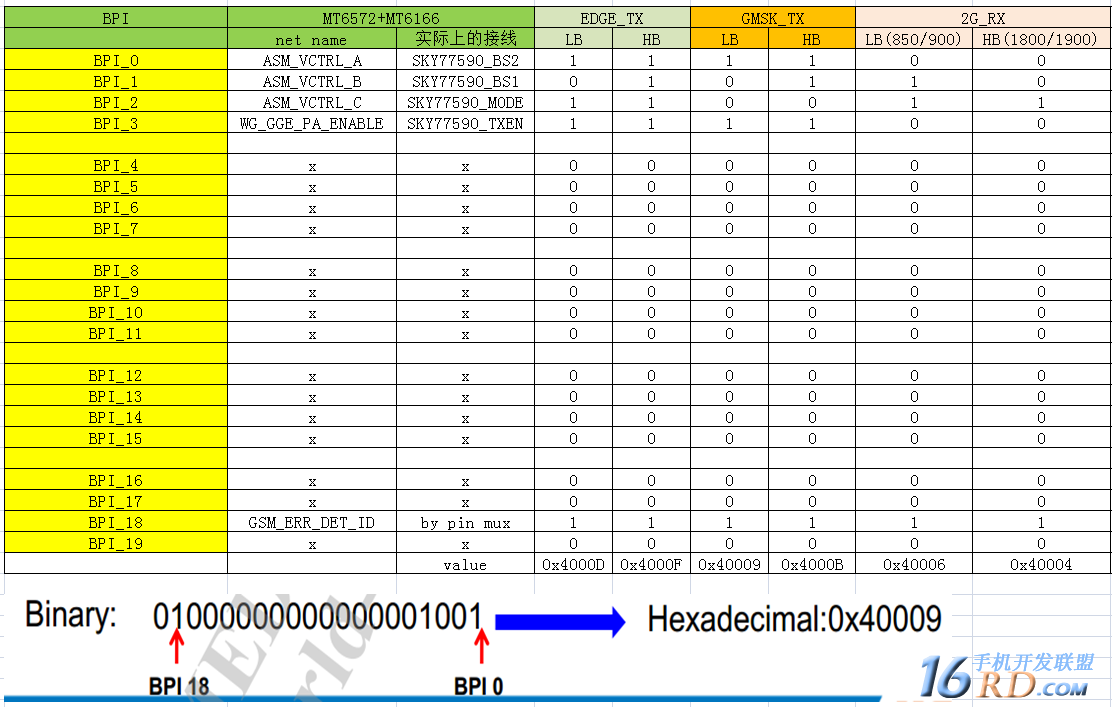Click the 0x4000D value cell
The height and width of the screenshot is (707, 1112).
tap(573, 564)
